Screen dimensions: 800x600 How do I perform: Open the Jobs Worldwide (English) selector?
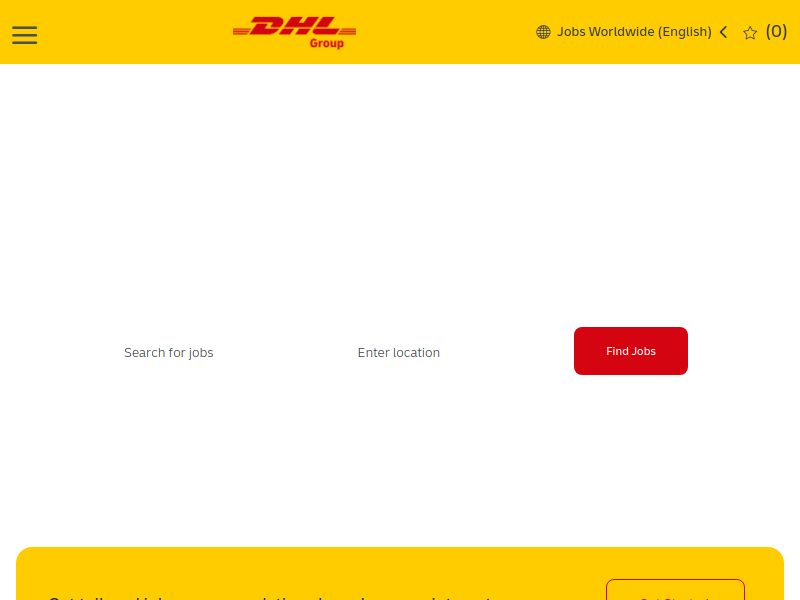[634, 32]
